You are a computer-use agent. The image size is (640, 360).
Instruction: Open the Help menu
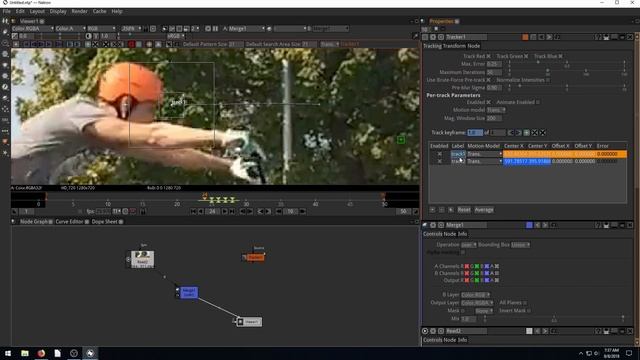117,11
